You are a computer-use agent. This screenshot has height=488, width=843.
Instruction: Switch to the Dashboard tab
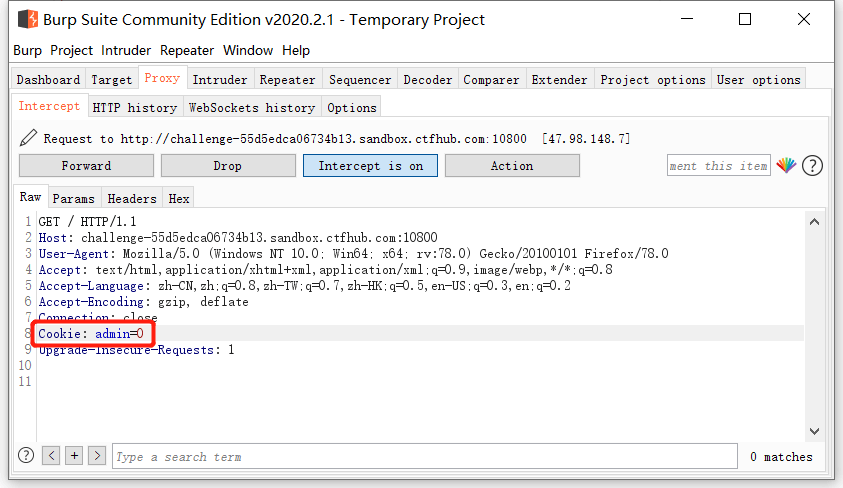48,80
